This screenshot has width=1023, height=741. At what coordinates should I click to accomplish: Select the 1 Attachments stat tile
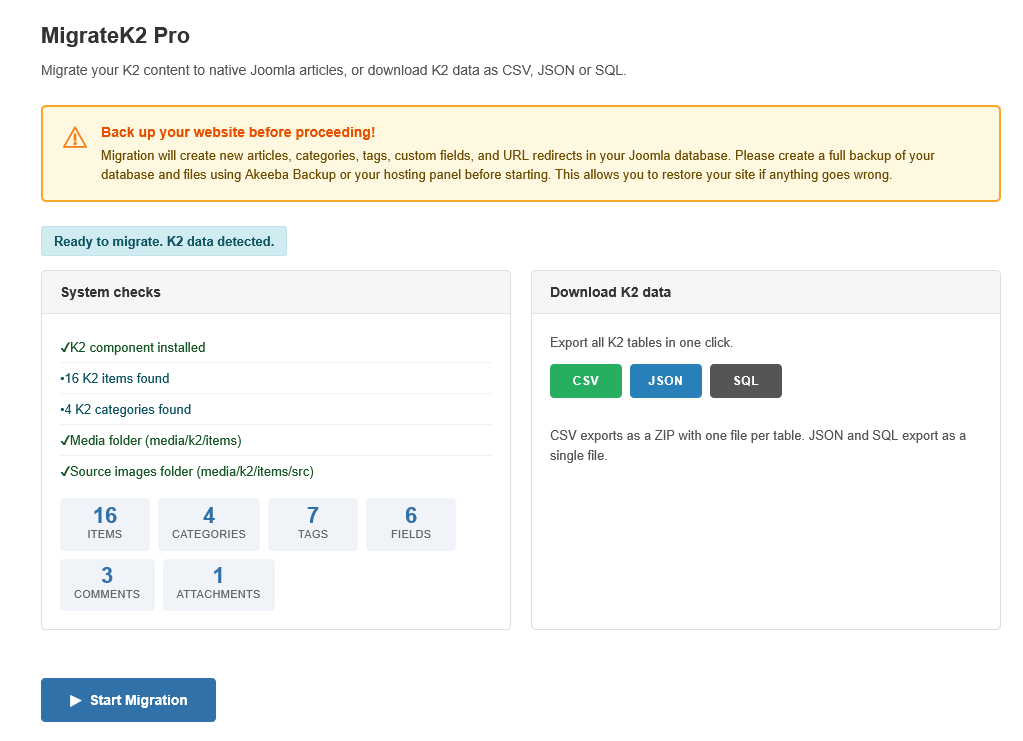(218, 585)
